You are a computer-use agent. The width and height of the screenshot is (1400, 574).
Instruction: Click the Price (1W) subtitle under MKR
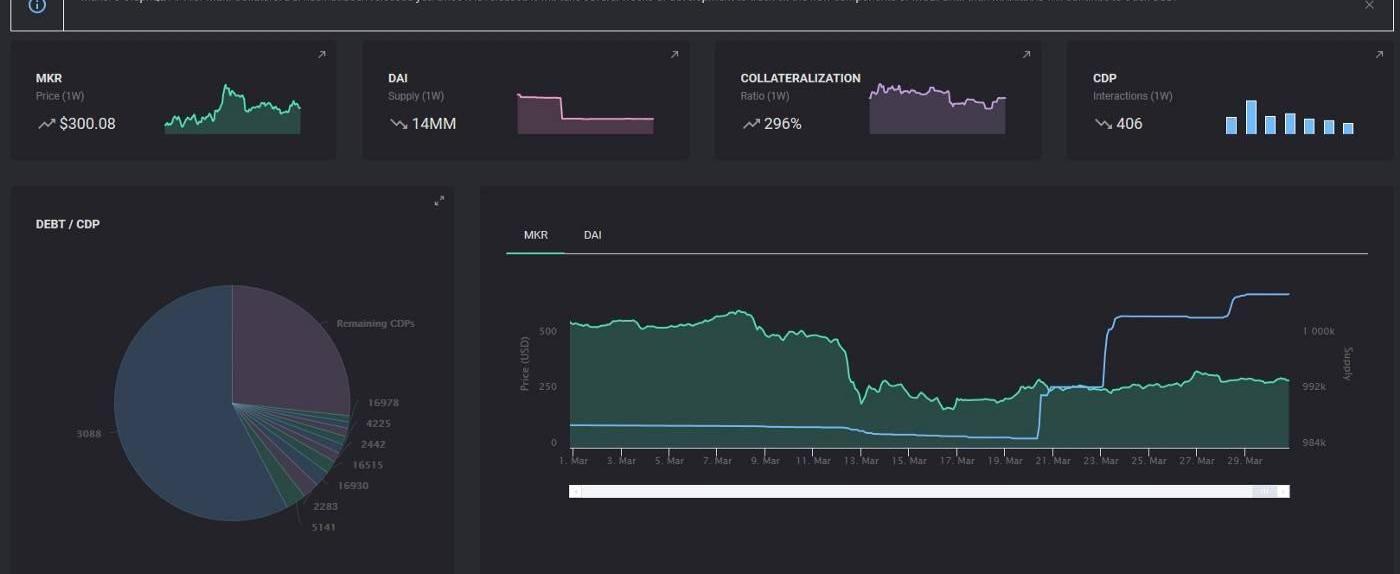click(x=60, y=96)
